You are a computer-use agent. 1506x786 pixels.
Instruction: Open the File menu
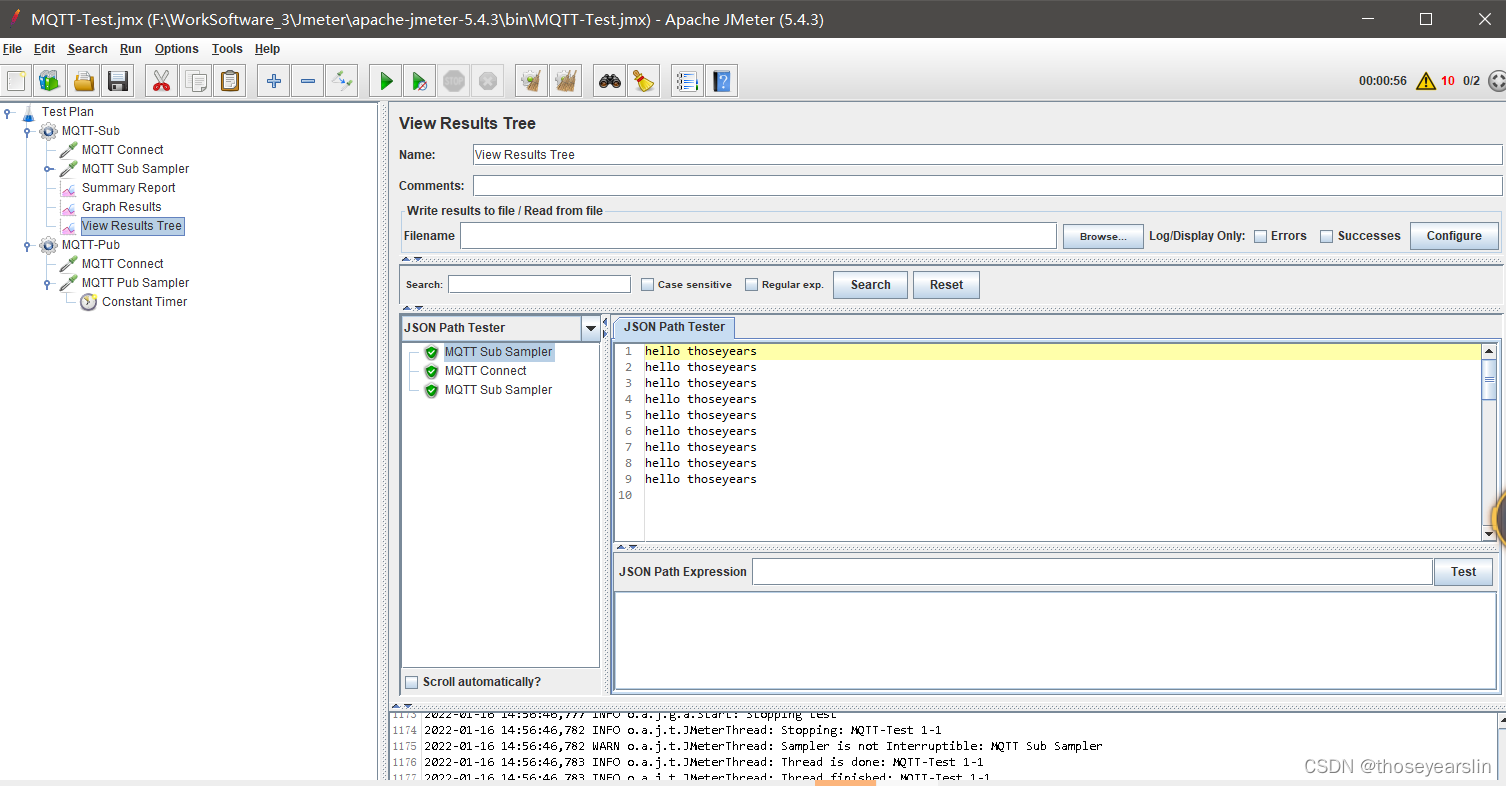(x=12, y=49)
